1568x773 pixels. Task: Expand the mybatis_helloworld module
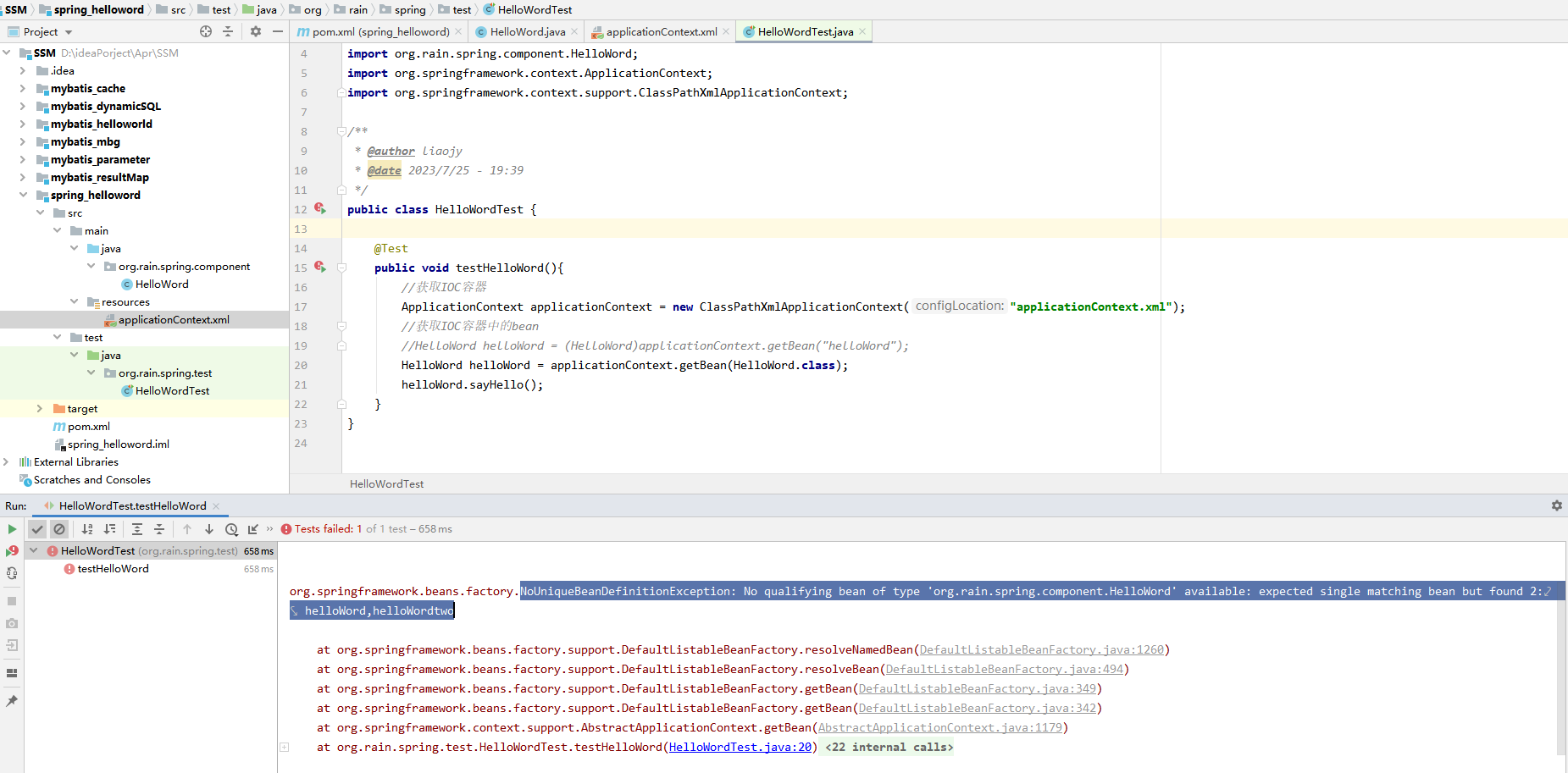point(23,124)
